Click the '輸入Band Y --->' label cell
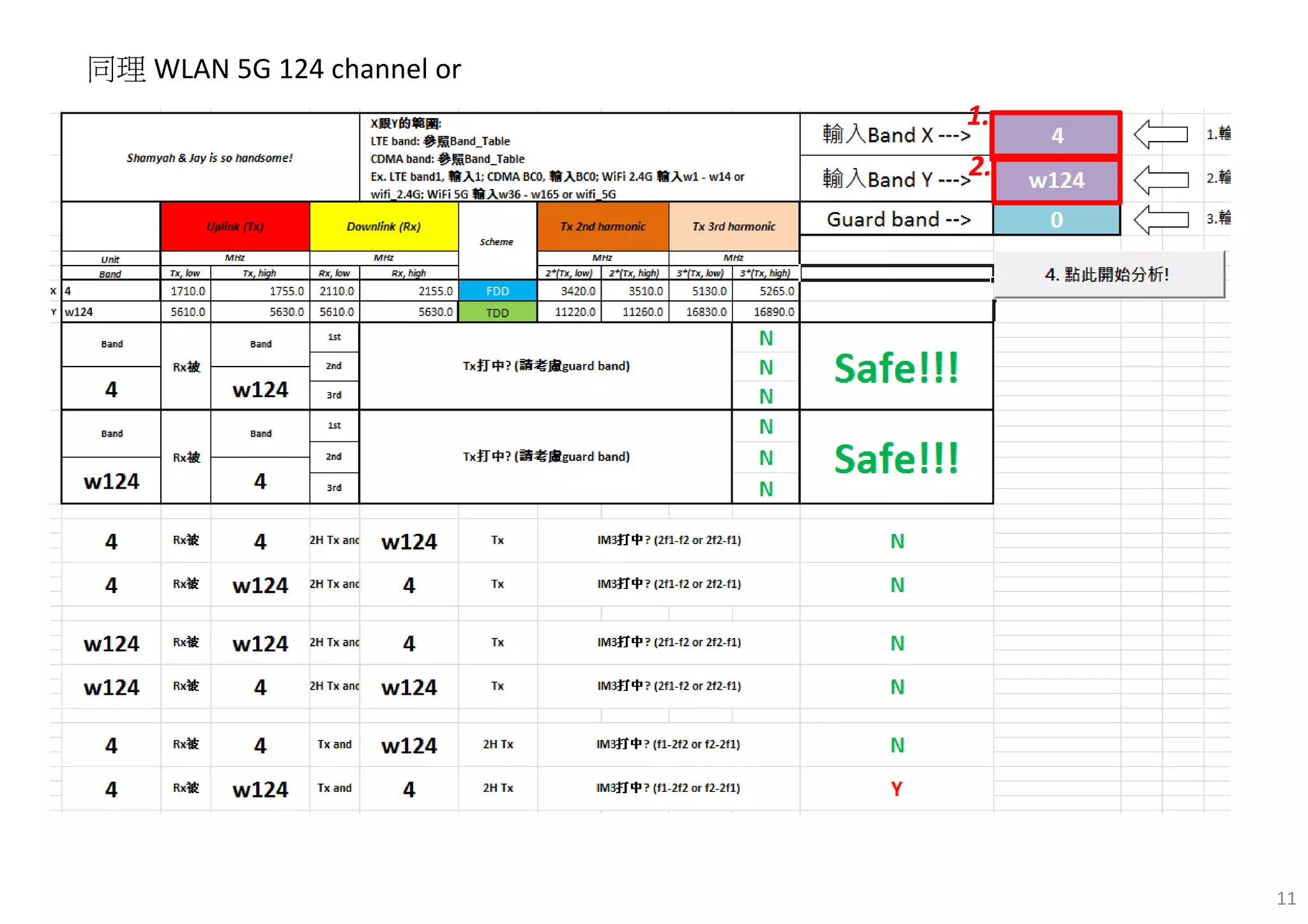The image size is (1308, 924). coord(896,179)
